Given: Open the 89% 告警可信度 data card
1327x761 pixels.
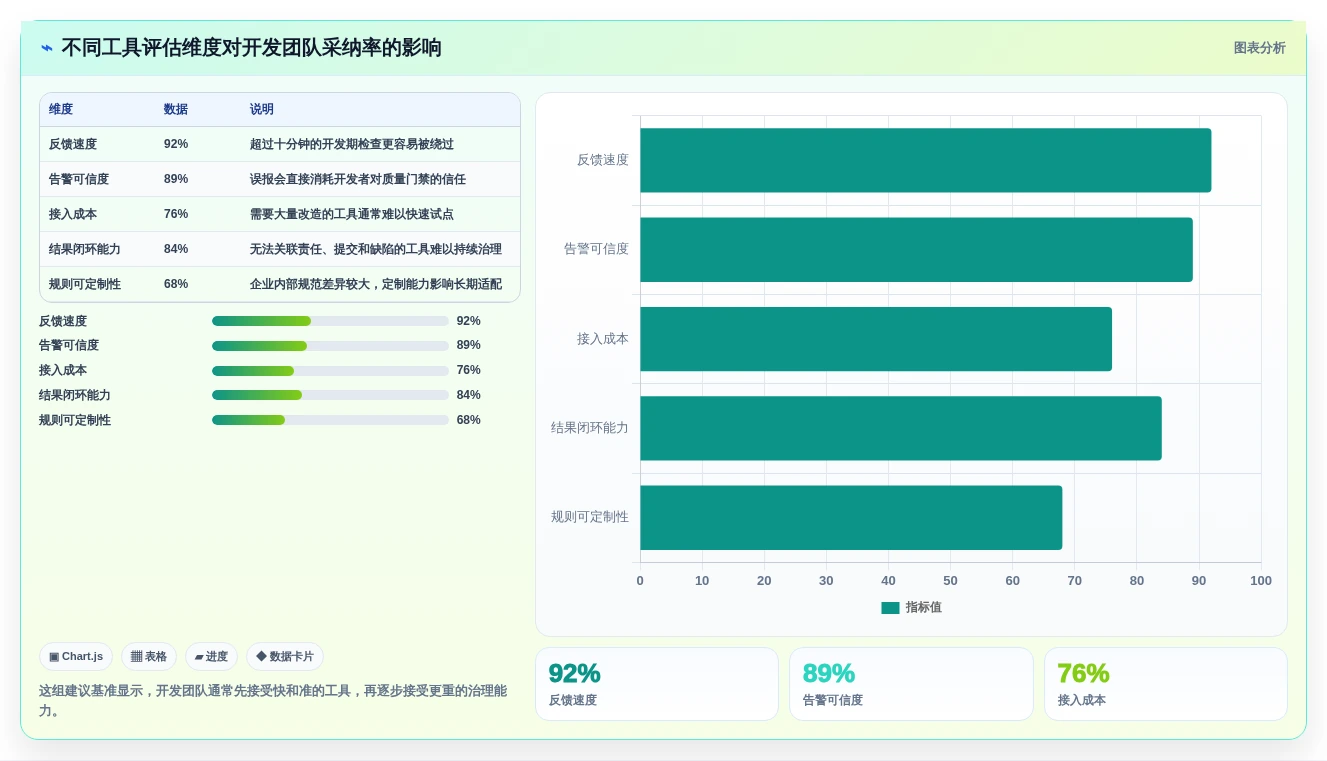Looking at the screenshot, I should click(911, 684).
